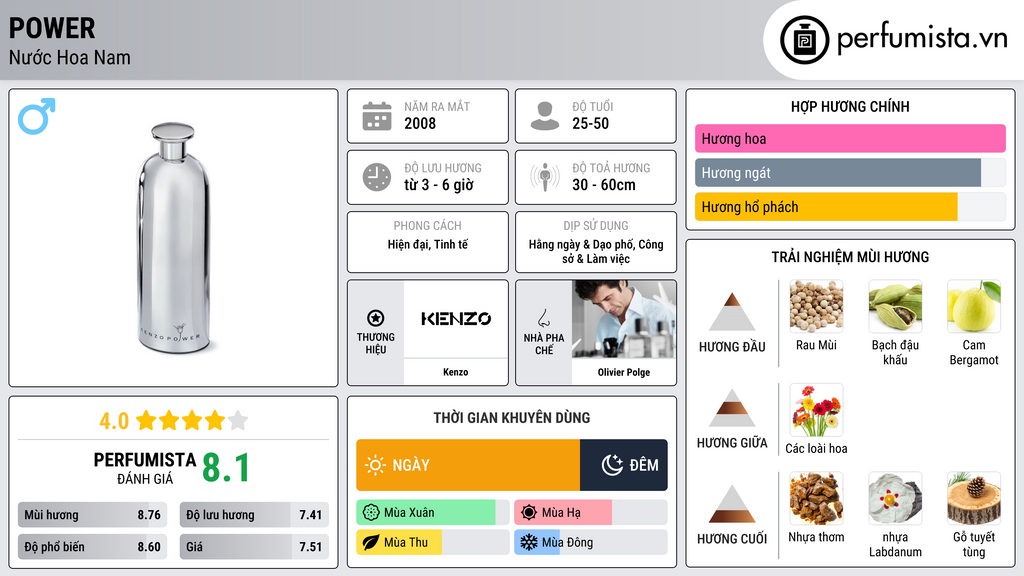
Task: Click the perfumista.vn perfume bottle logo icon
Action: click(x=805, y=40)
